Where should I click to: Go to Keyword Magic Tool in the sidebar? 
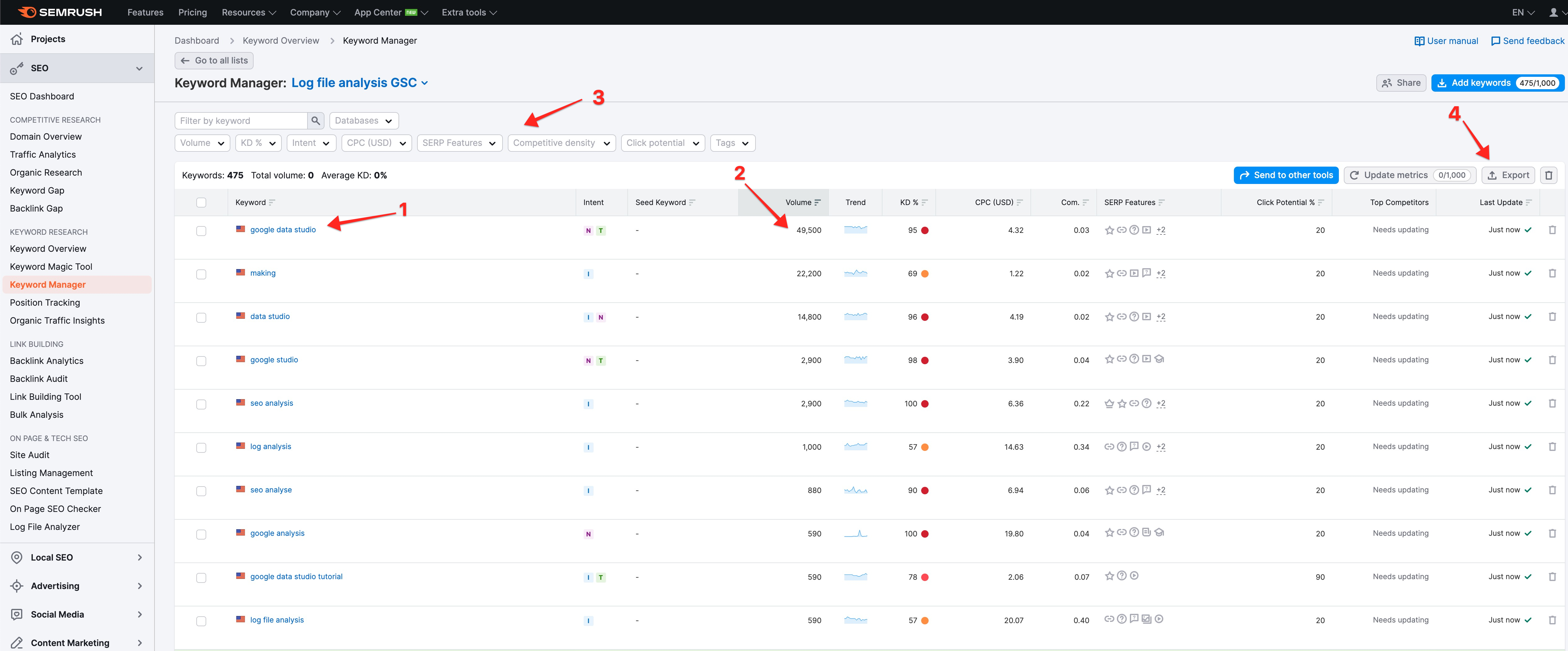point(51,267)
